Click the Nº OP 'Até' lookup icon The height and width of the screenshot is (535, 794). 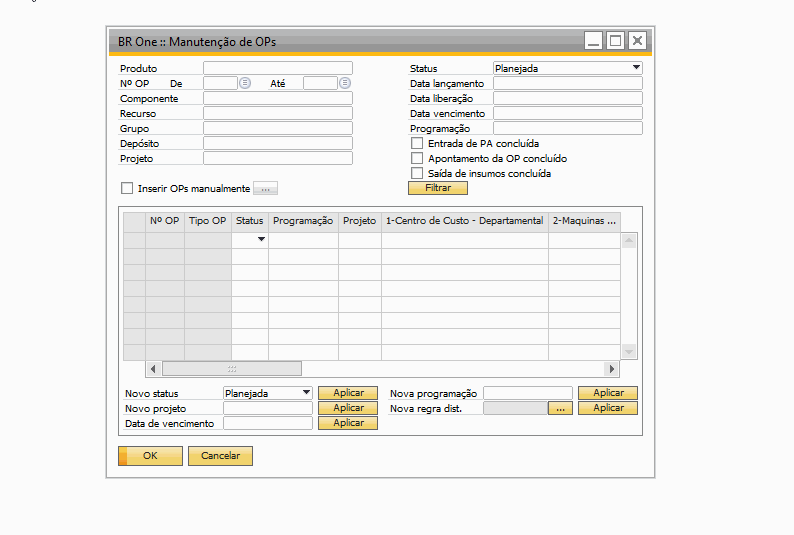[345, 84]
